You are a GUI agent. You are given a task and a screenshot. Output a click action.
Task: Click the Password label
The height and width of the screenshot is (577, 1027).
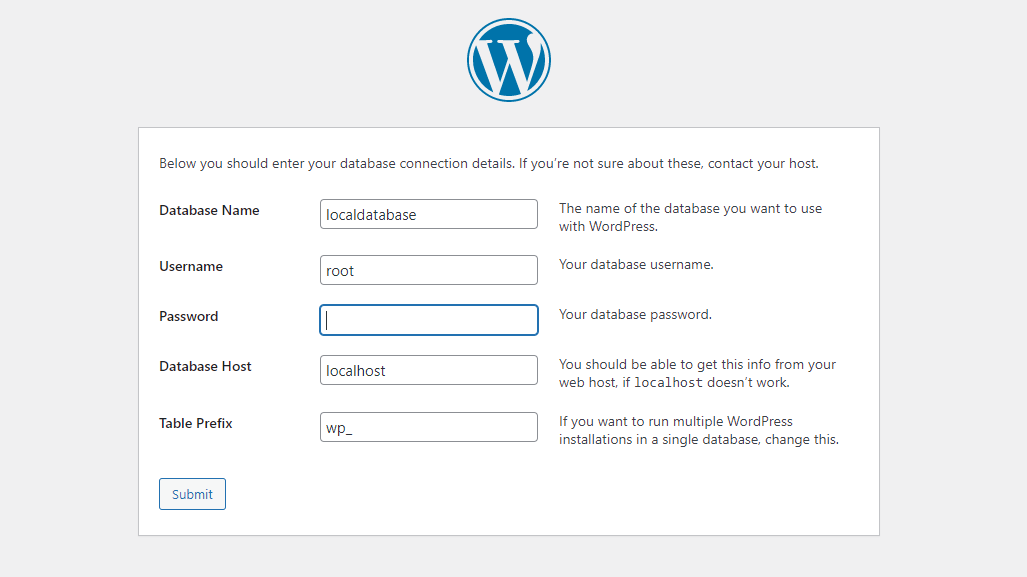(189, 316)
